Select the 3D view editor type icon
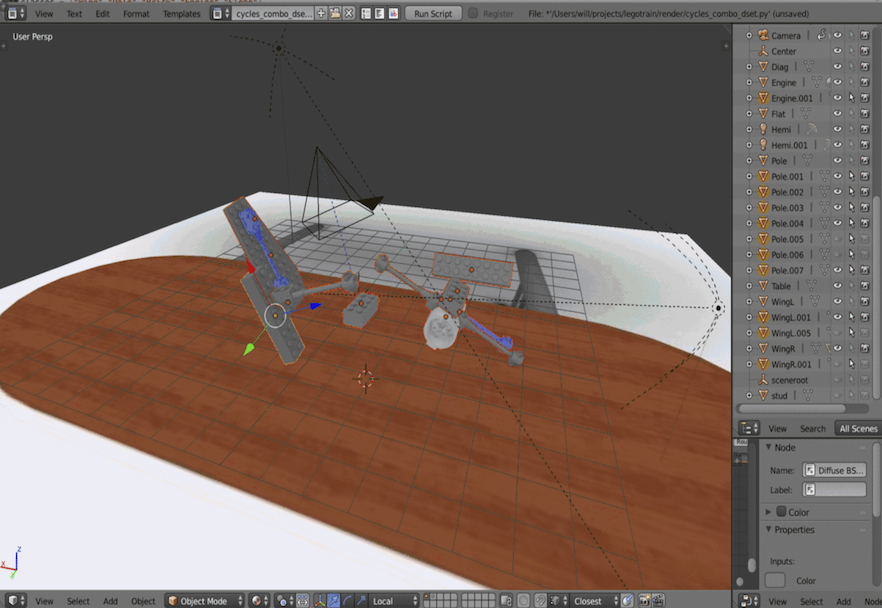 16,601
